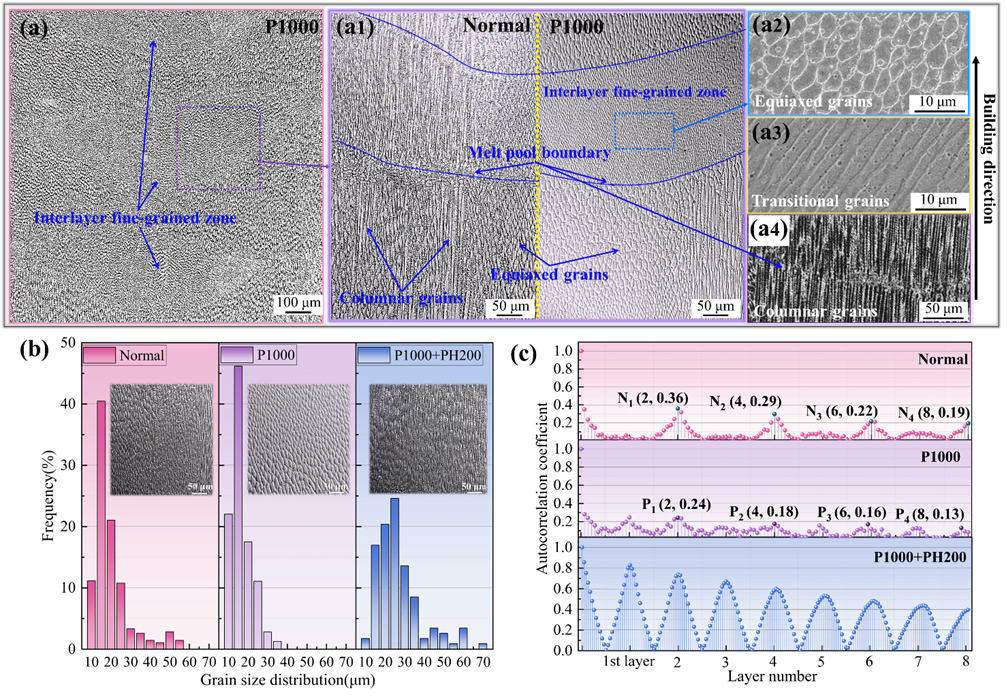The width and height of the screenshot is (1007, 697).
Task: Click "Interlayer fine-grained zone" text in panel (a)
Action: click(135, 218)
